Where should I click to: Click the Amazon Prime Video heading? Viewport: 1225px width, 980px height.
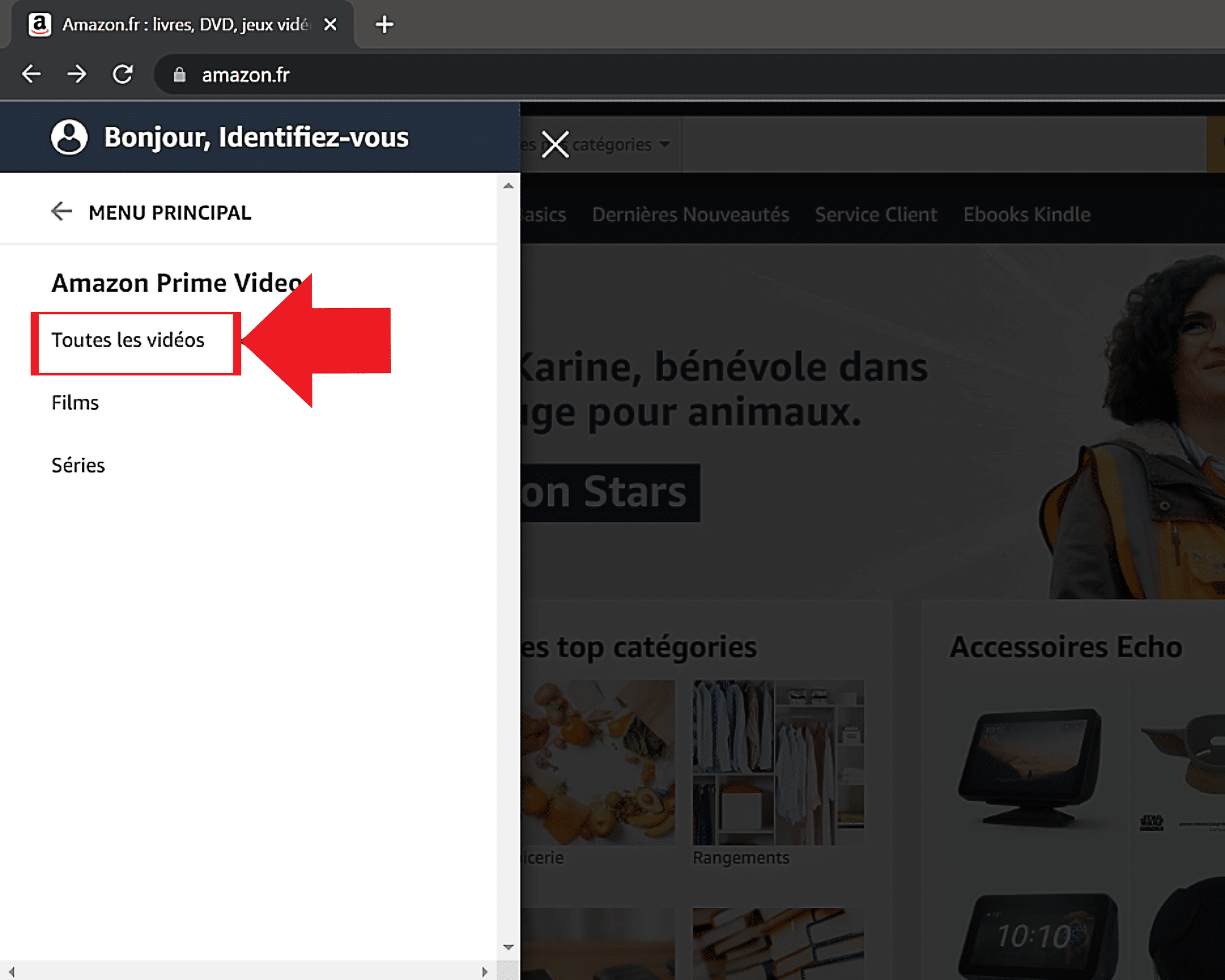[178, 283]
